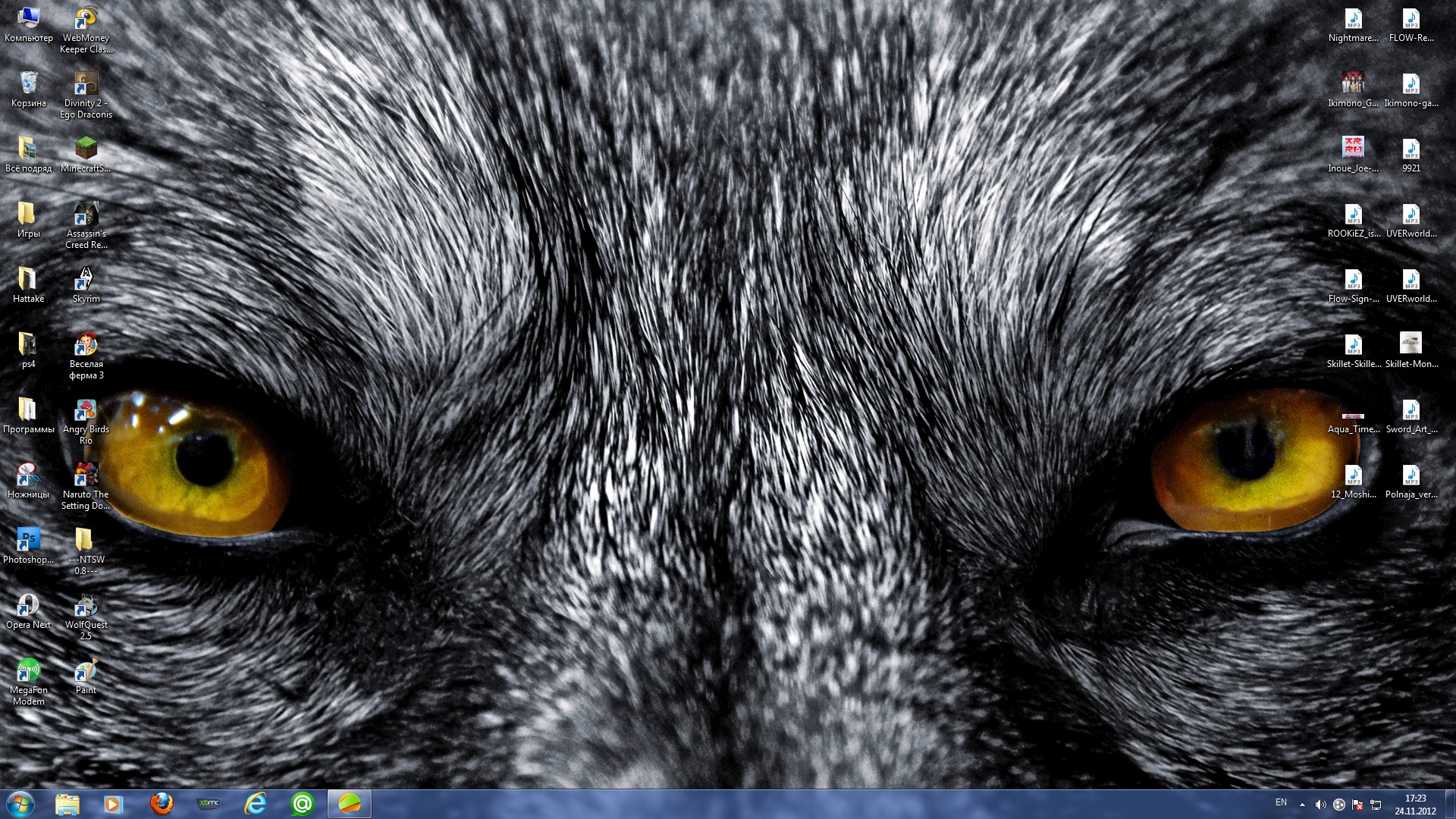Expand hidden system tray icons arrow

1302,805
